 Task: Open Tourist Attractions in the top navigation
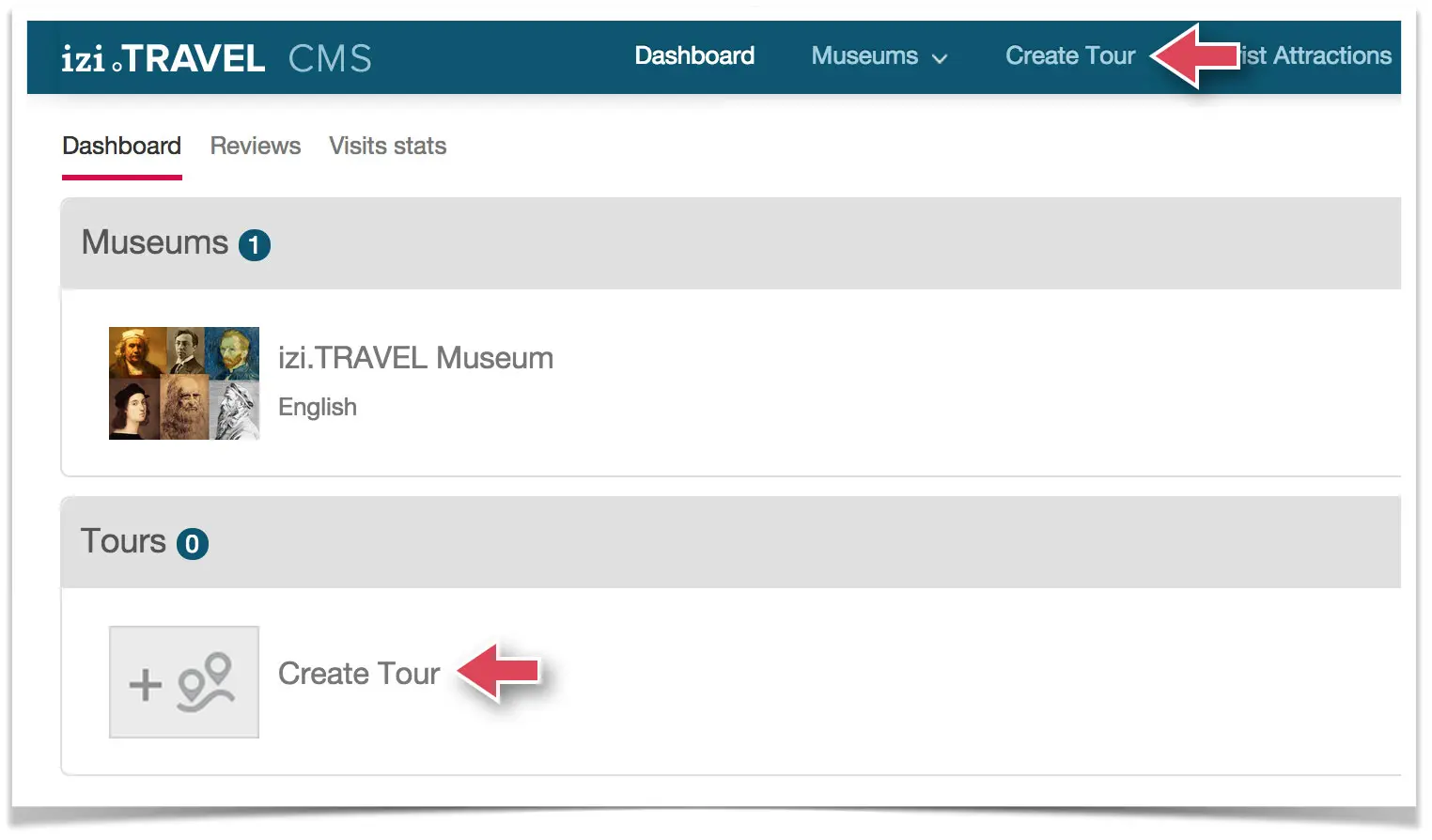tap(1315, 56)
